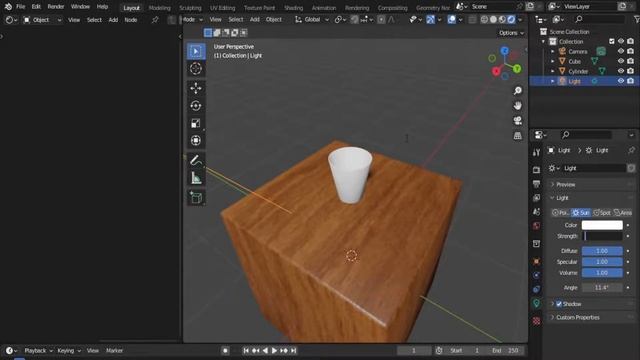Screen dimensions: 640x360
Task: Open the Output properties tab
Action: pos(536,184)
